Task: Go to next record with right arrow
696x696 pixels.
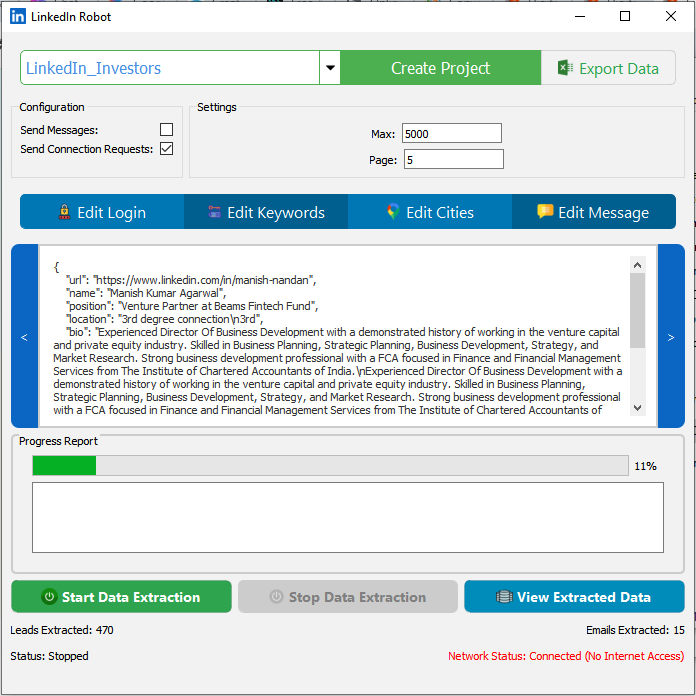Action: tap(671, 336)
